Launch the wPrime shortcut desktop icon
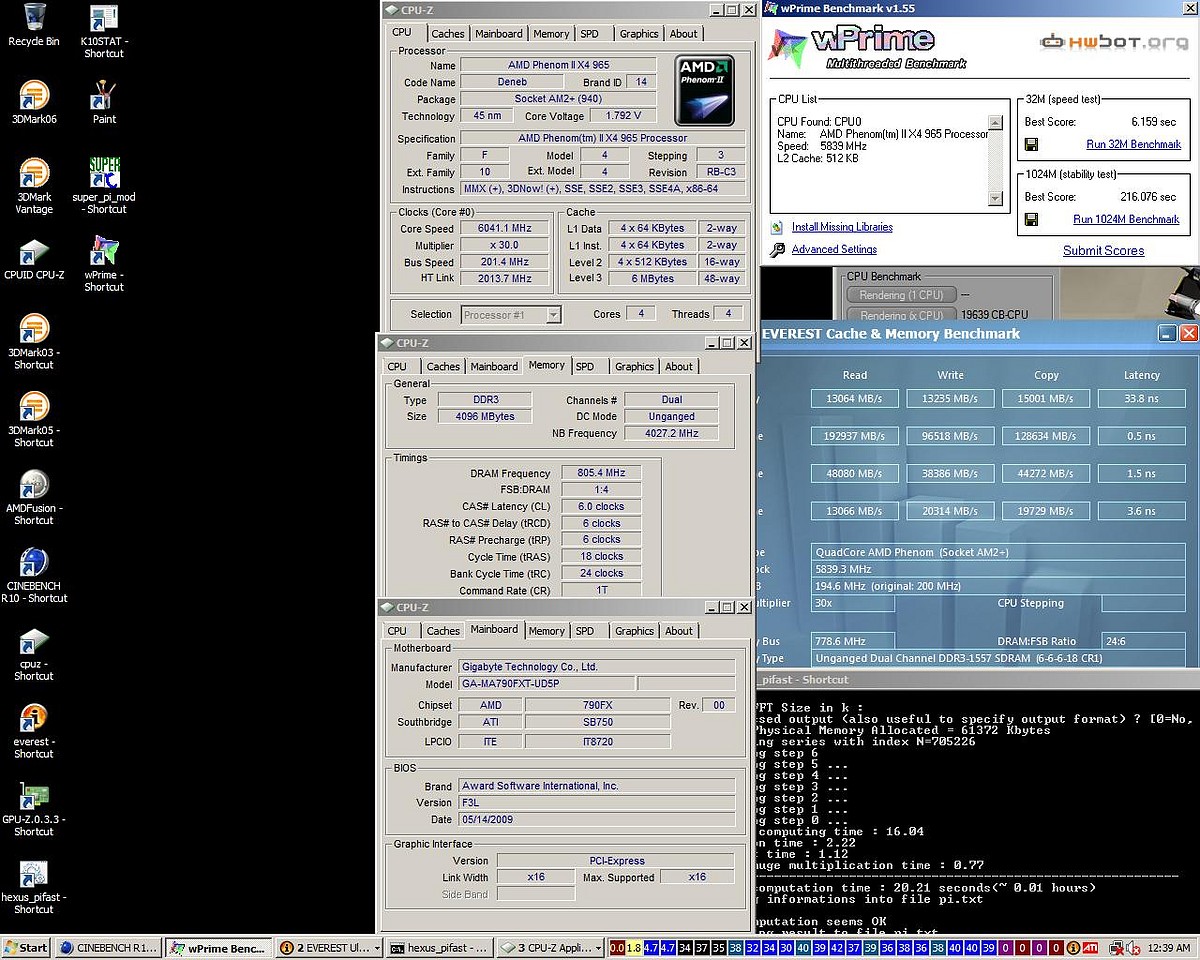The width and height of the screenshot is (1200, 960). coord(104,251)
